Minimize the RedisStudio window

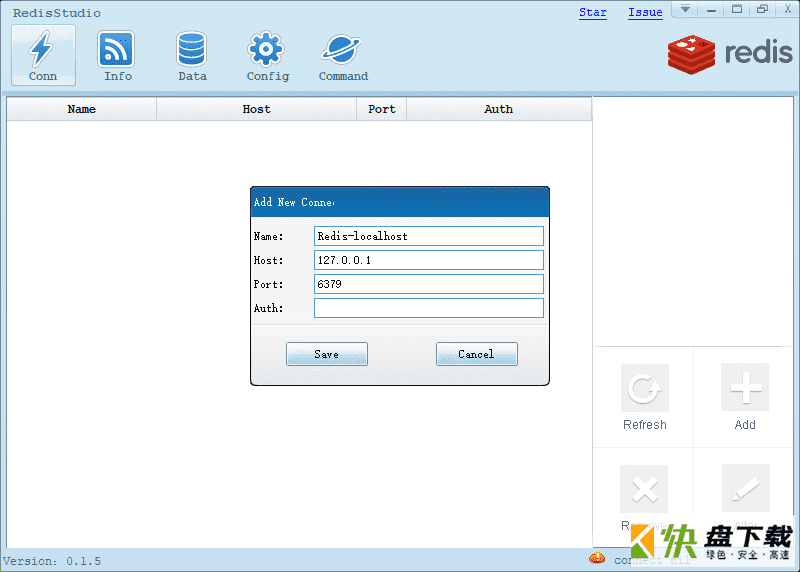(x=711, y=9)
